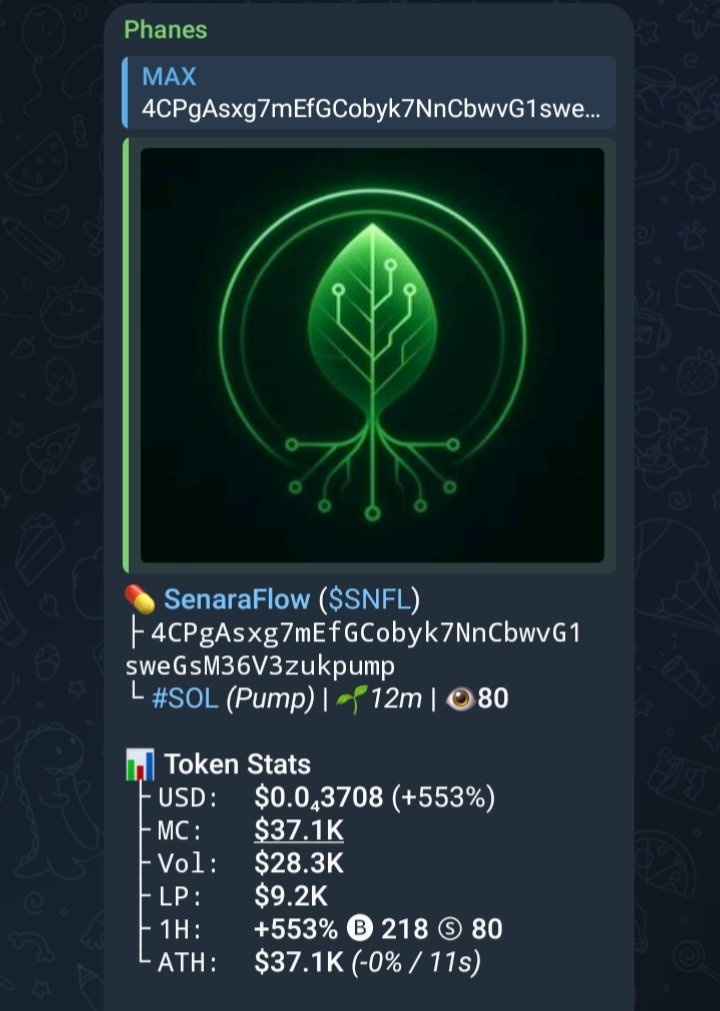
Task: Tap the #SOL hashtag
Action: pyautogui.click(x=185, y=699)
